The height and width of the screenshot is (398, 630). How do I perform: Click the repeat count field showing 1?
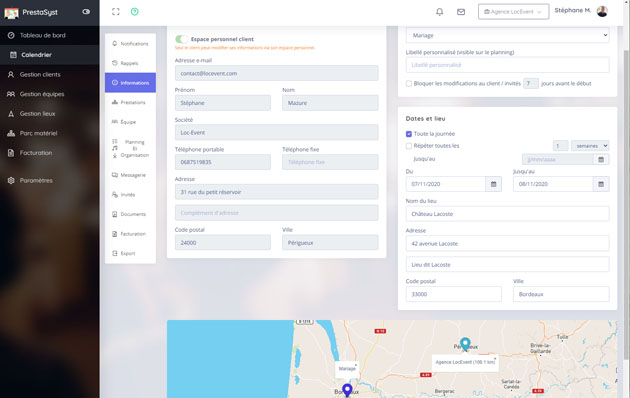coord(560,146)
